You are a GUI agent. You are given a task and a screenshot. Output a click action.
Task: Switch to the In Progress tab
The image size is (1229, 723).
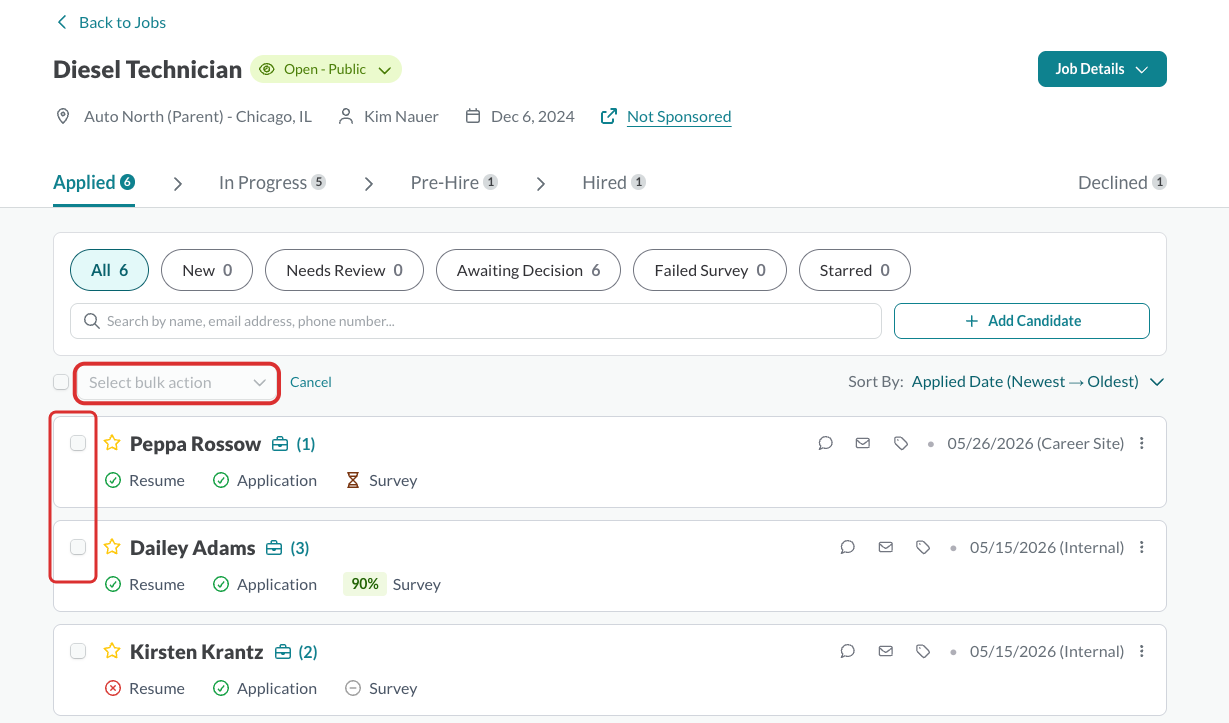click(272, 183)
